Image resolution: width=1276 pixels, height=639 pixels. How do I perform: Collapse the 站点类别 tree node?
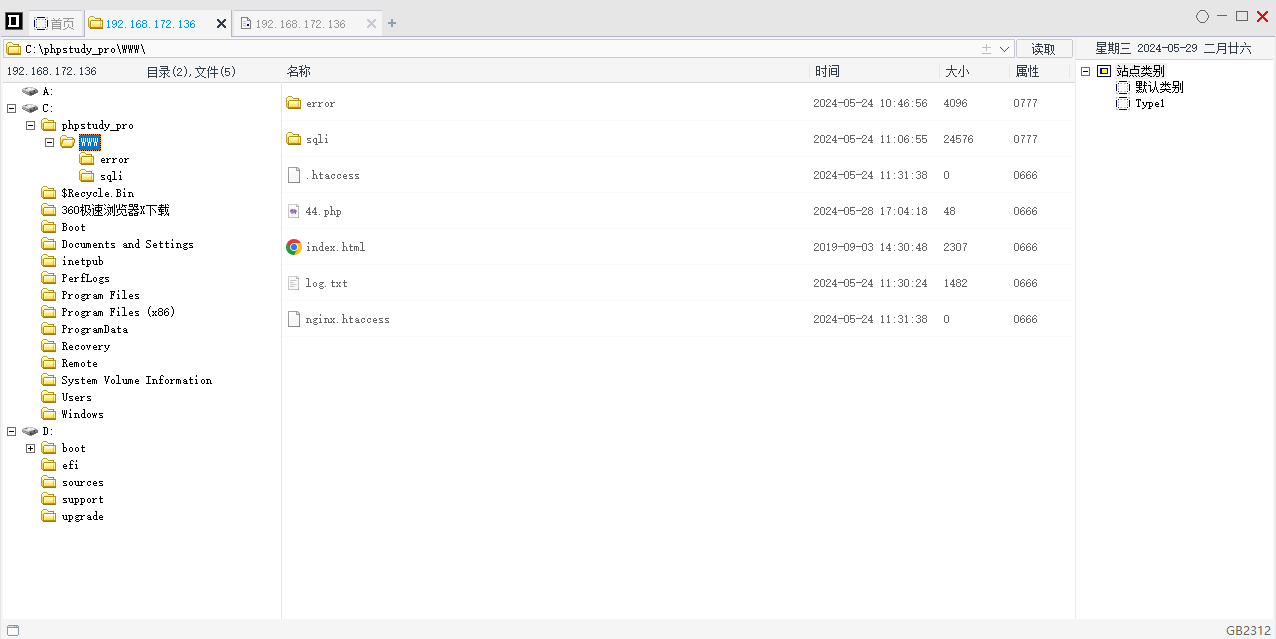[1085, 71]
